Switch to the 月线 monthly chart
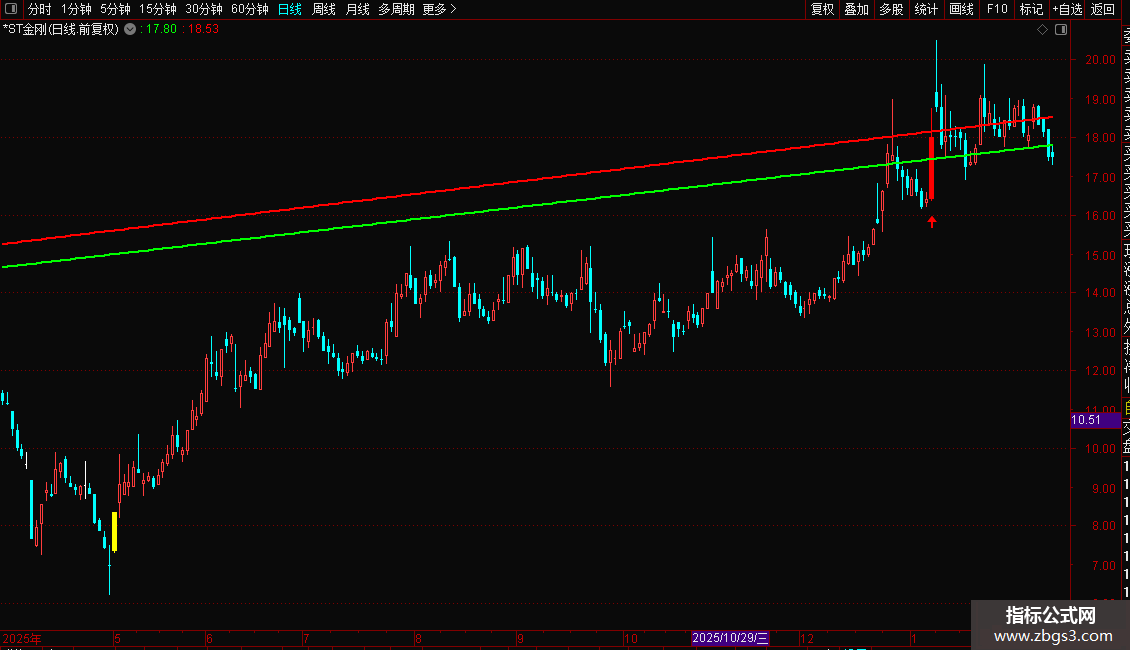The width and height of the screenshot is (1130, 650). click(357, 9)
